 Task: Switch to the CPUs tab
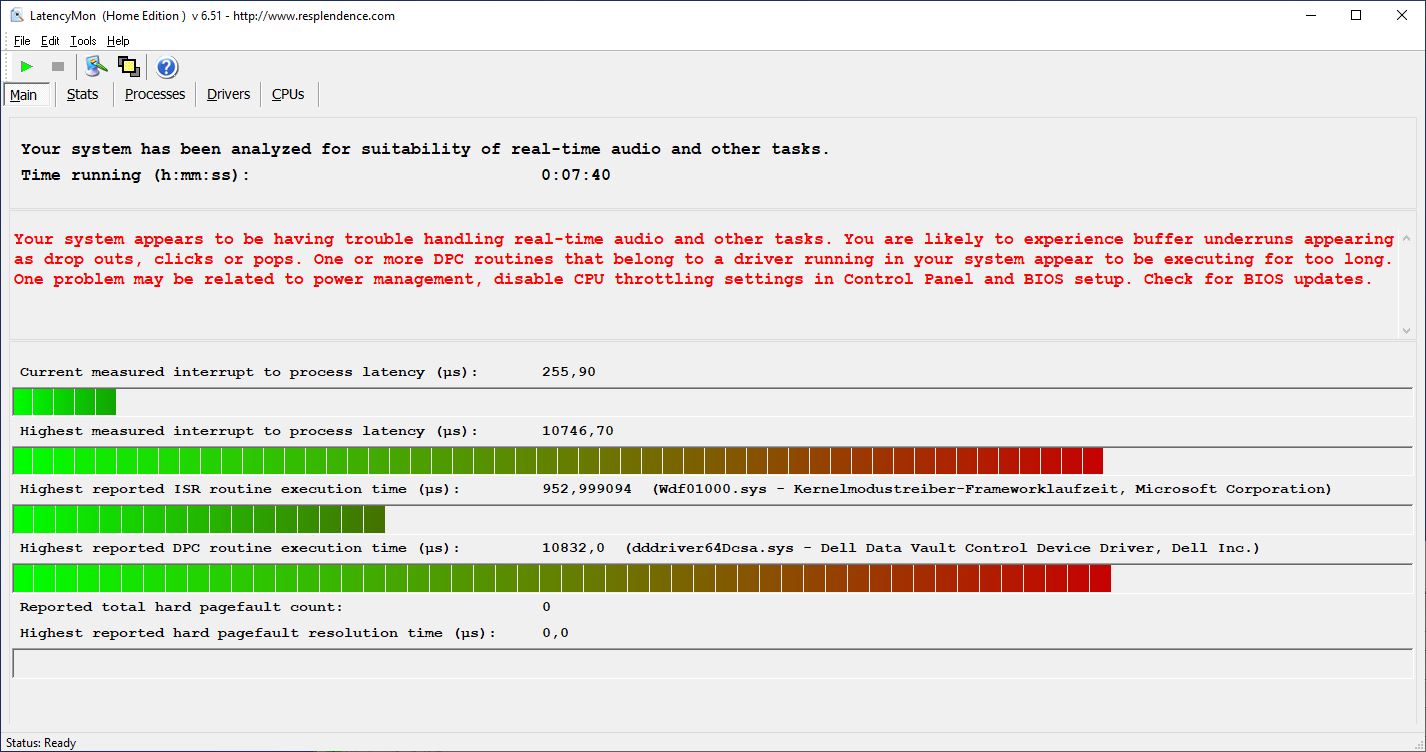[x=288, y=94]
